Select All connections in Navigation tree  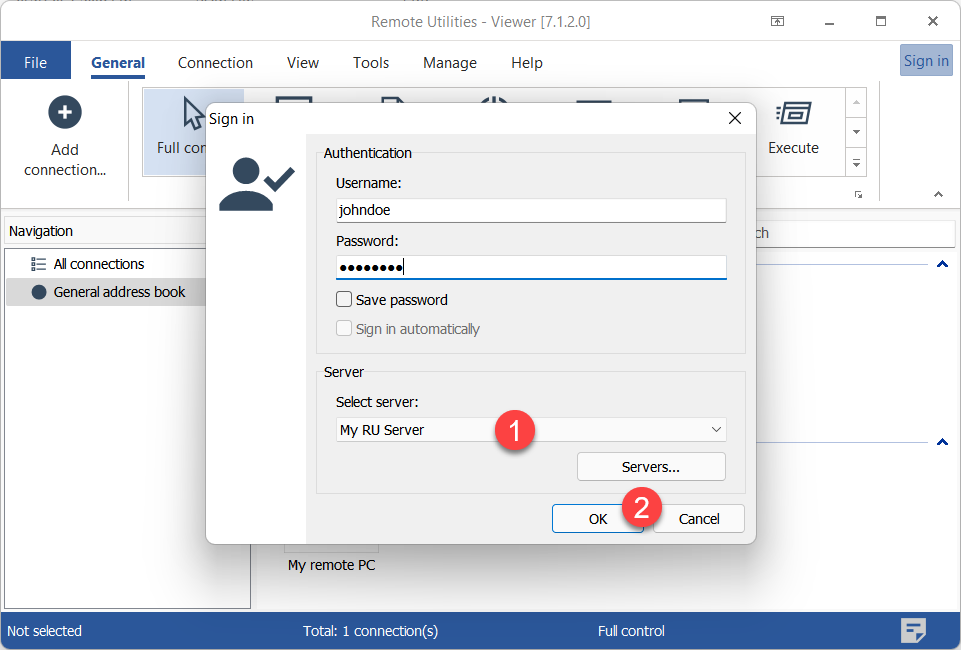[x=98, y=264]
